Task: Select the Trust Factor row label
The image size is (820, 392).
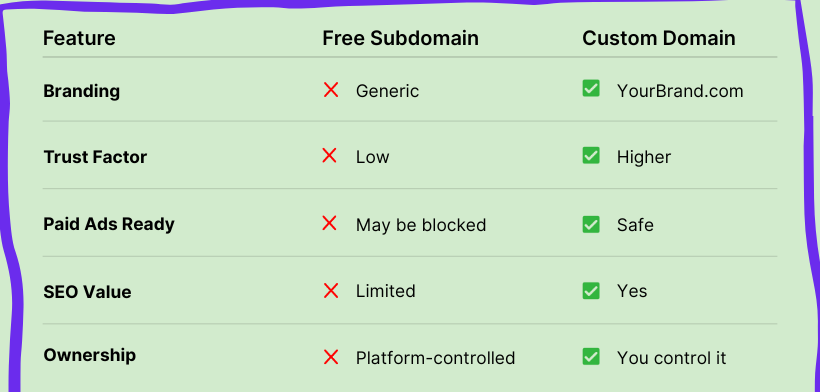Action: tap(95, 157)
